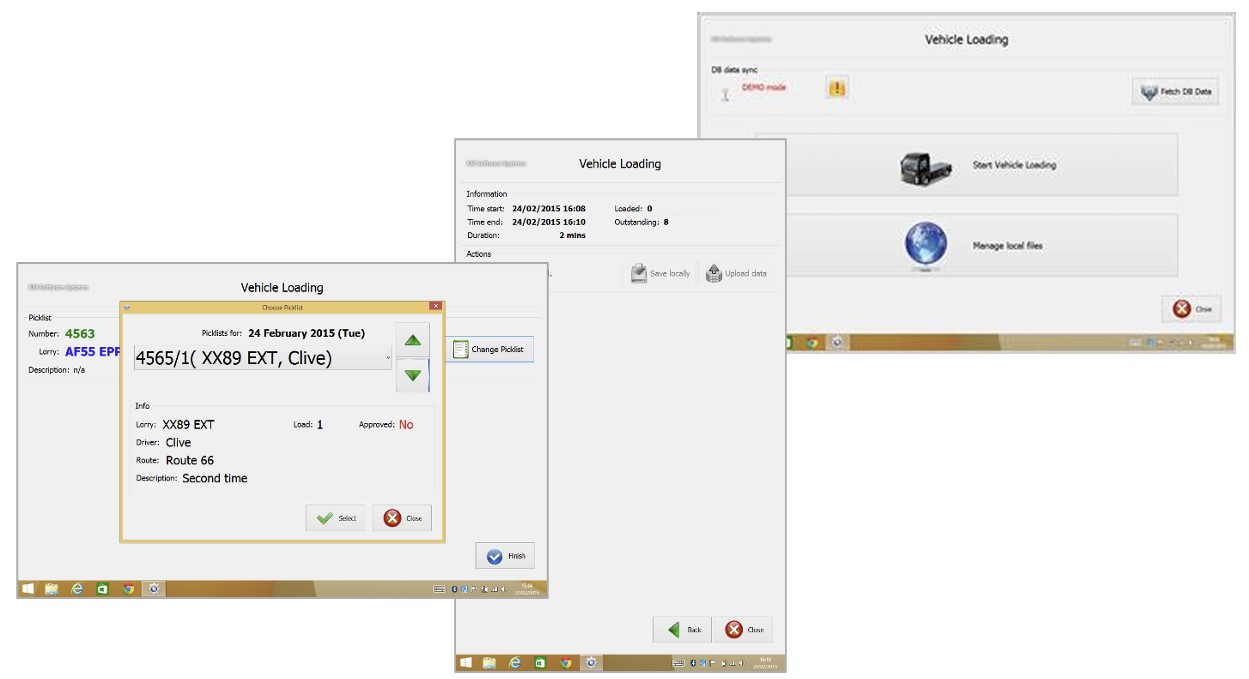Viewport: 1249px width, 679px height.
Task: Click Close in the Choose Picklist dialog
Action: [403, 518]
